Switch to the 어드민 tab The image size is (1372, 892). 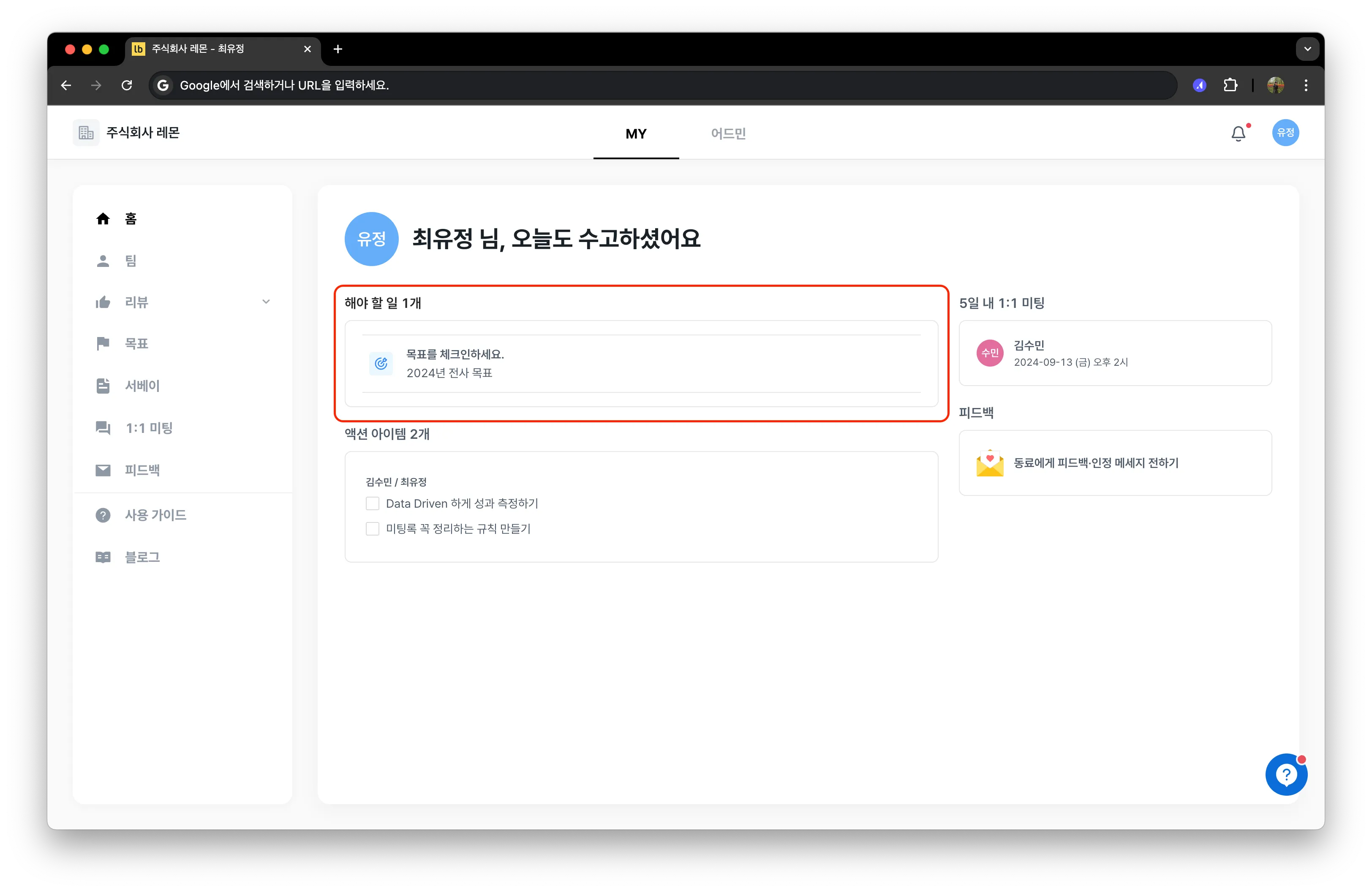728,134
